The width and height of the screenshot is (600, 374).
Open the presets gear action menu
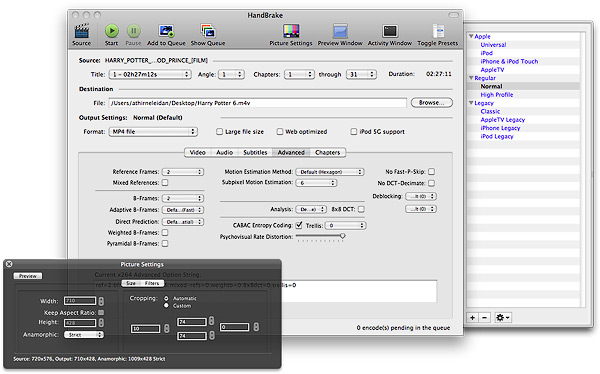pos(502,318)
